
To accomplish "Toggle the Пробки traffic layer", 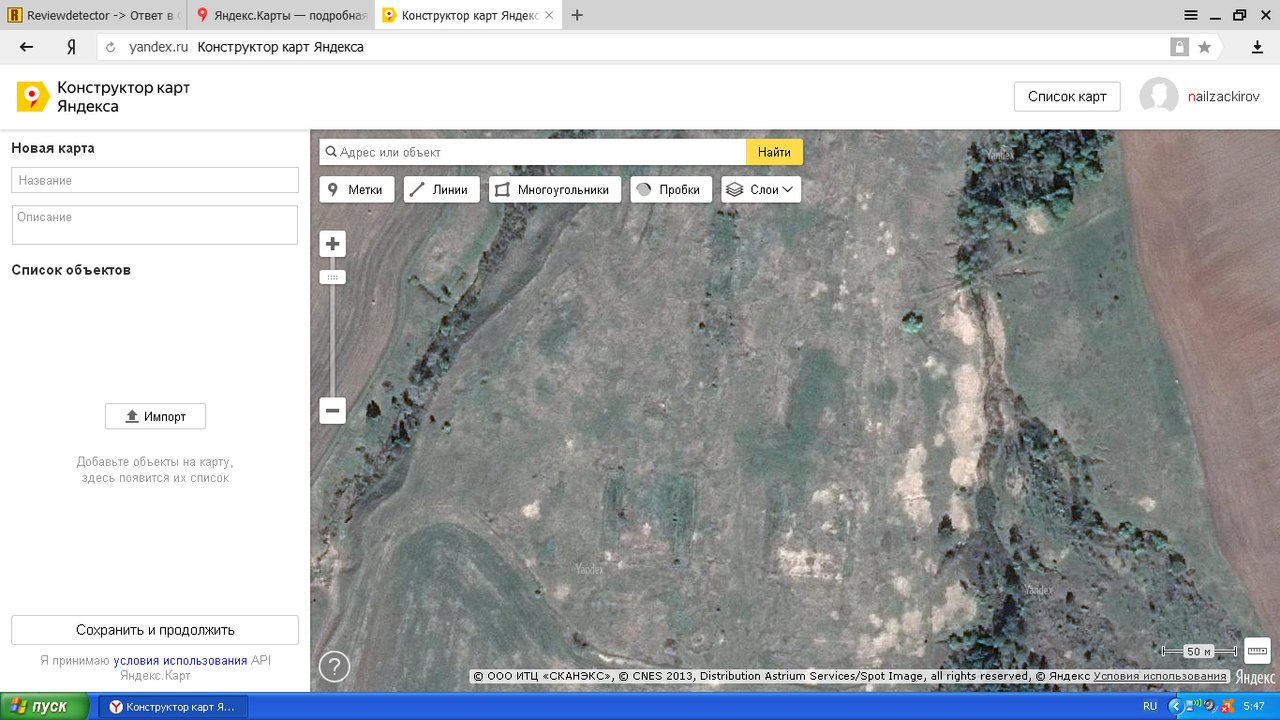I will [x=671, y=189].
